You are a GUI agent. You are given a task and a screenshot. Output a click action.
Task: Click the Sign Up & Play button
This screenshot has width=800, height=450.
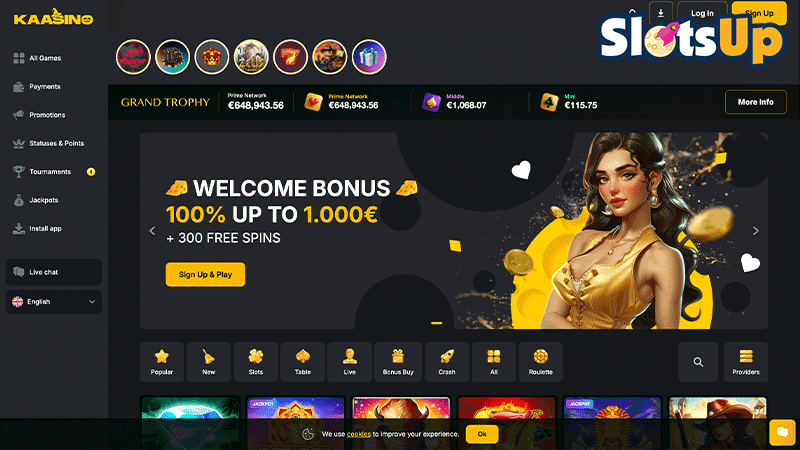[x=205, y=274]
